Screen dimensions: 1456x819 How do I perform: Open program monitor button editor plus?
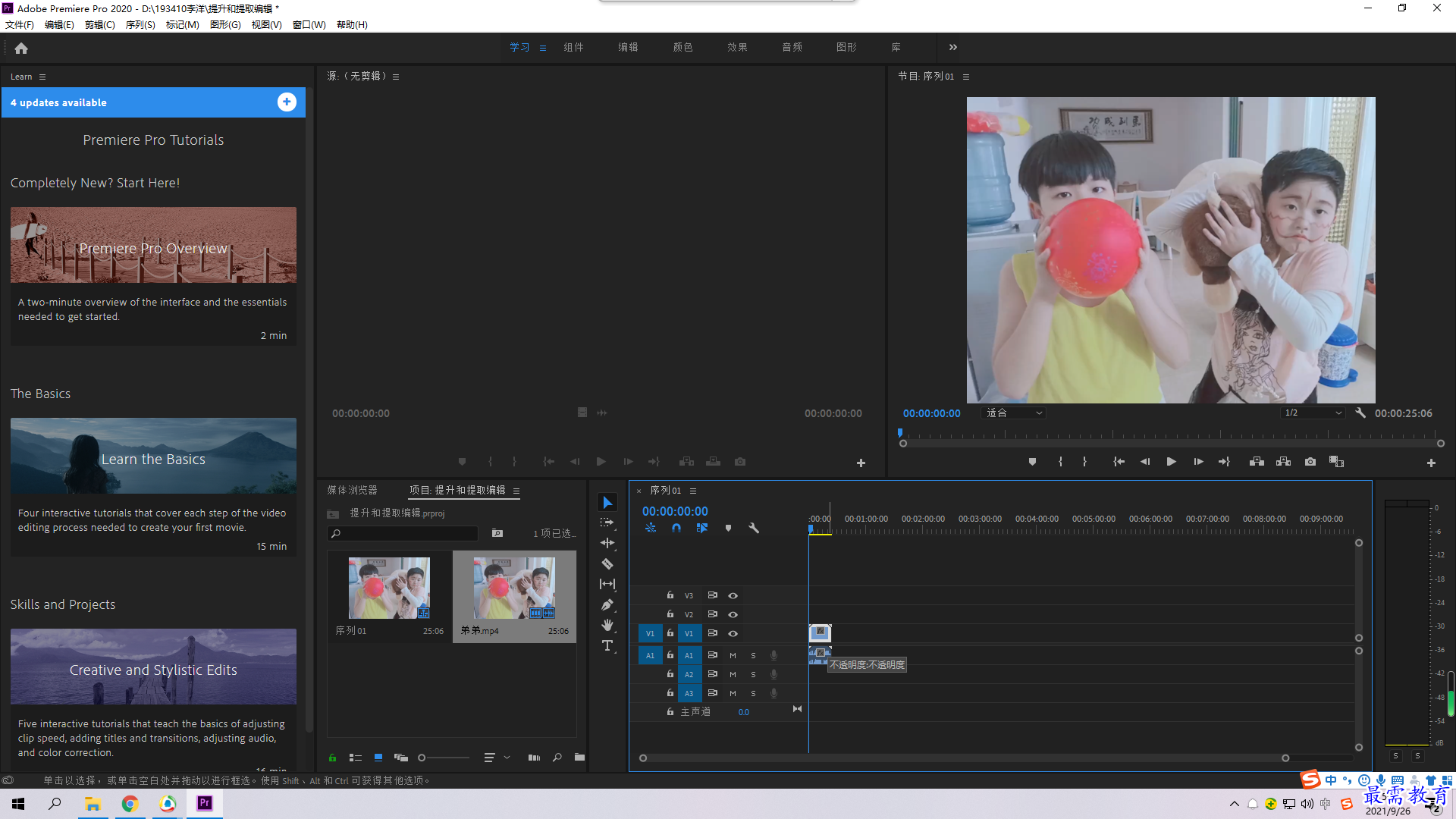1431,463
